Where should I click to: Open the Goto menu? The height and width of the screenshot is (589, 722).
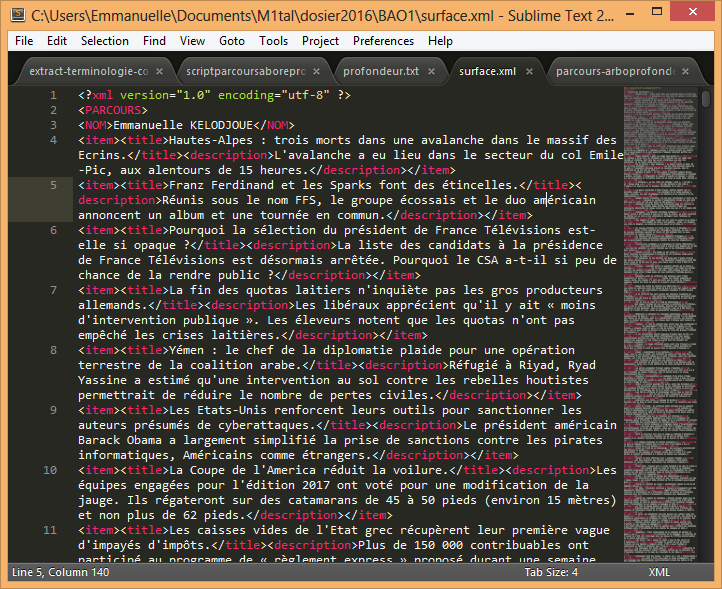coord(232,41)
